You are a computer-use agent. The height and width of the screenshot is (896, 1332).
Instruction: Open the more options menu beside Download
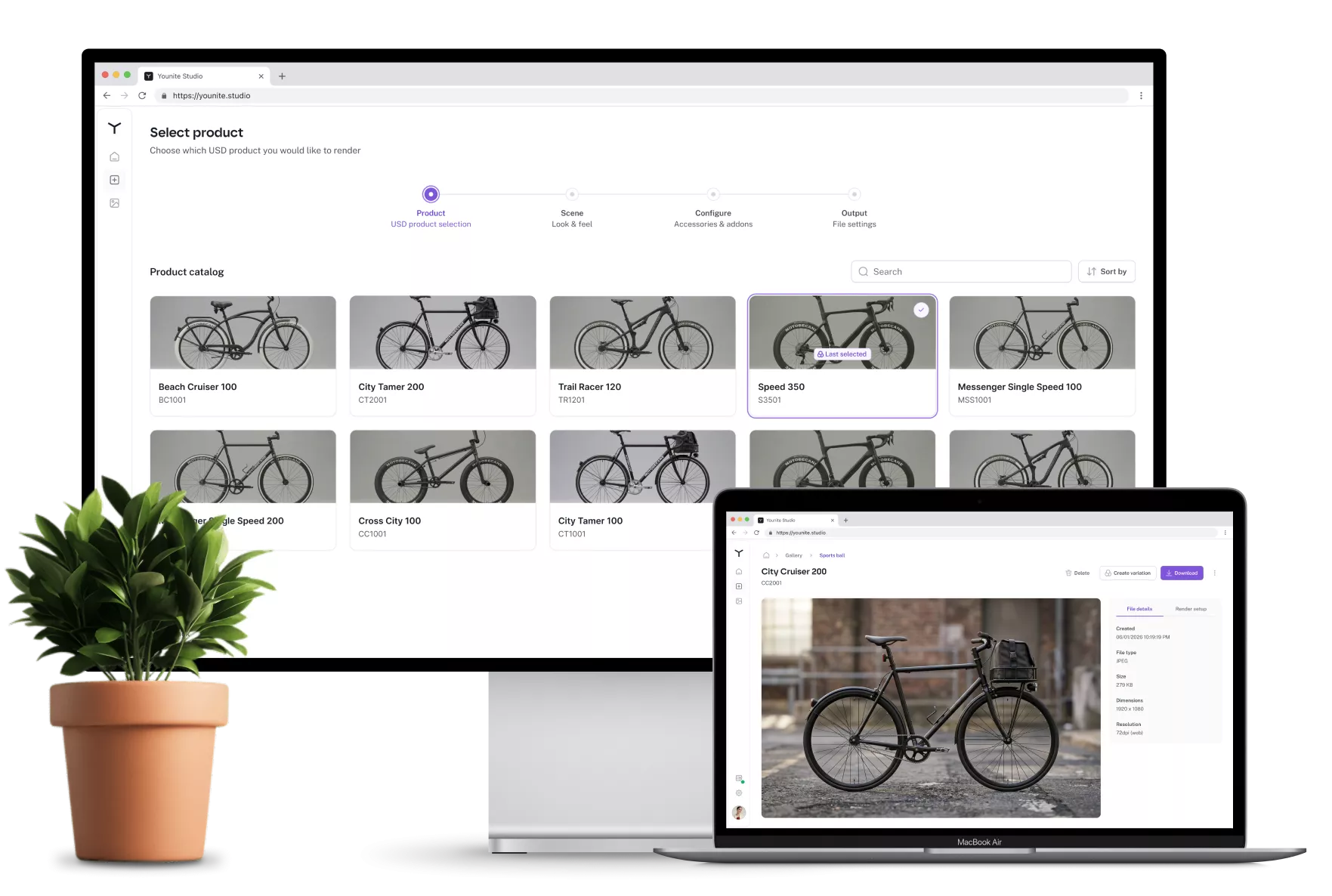tap(1215, 573)
